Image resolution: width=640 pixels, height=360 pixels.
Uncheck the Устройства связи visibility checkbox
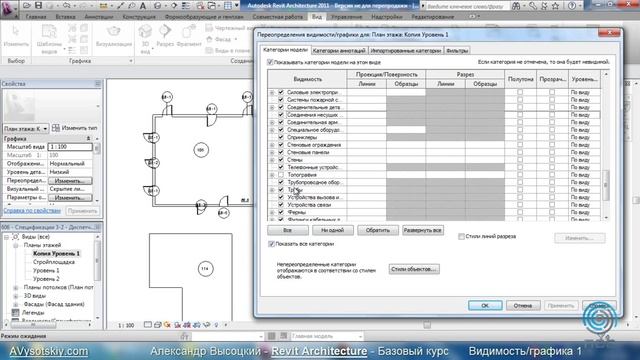pos(281,204)
